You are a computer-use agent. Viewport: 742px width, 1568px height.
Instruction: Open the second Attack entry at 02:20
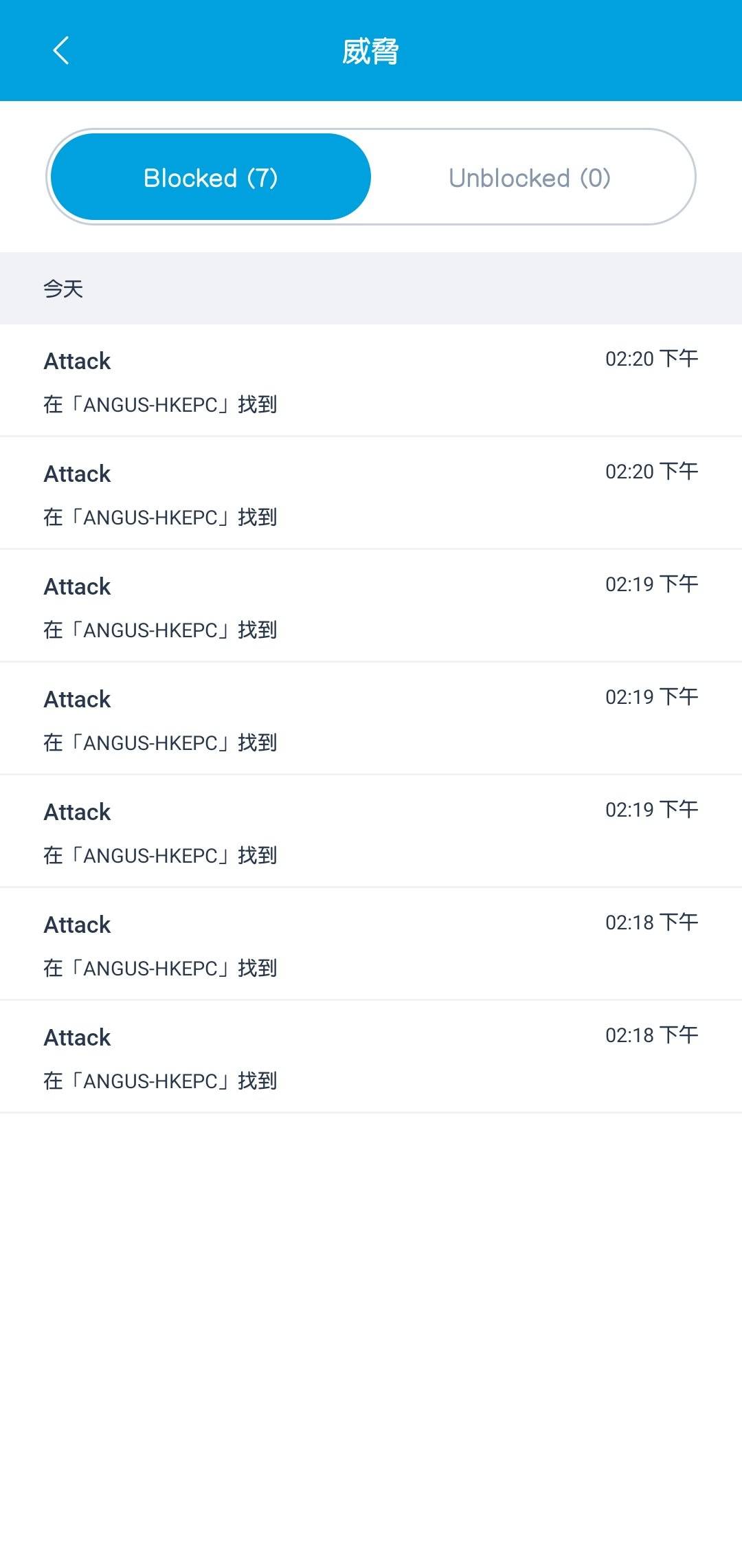point(371,493)
